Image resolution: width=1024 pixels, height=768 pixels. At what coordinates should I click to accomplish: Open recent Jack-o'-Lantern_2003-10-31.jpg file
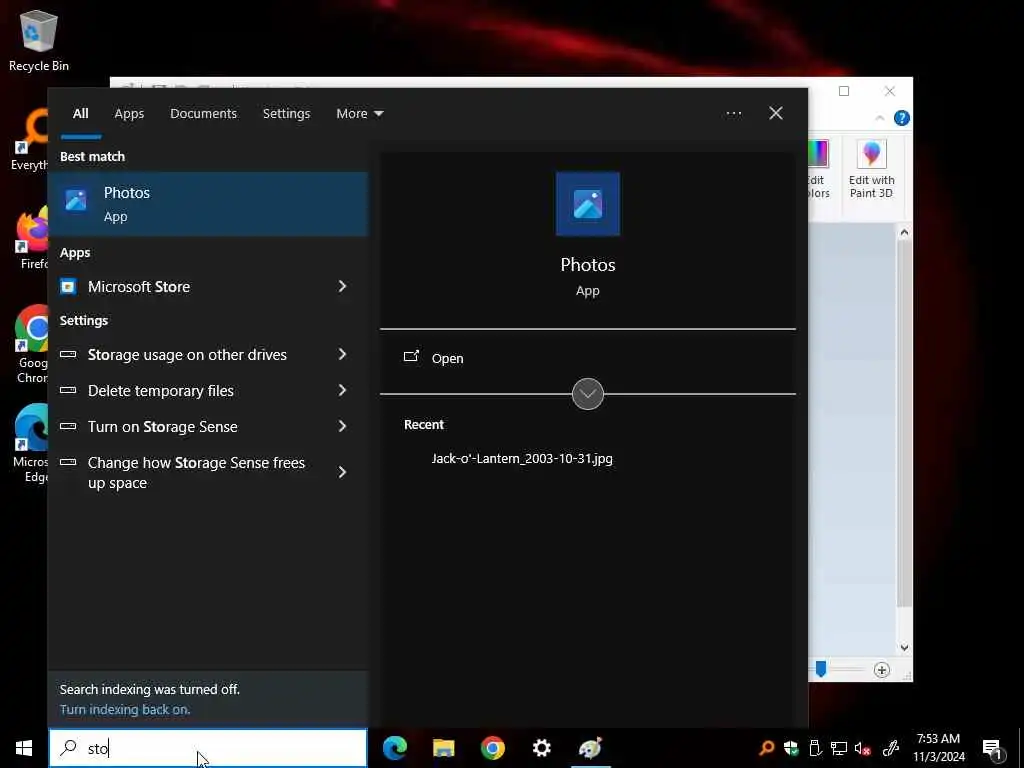(x=522, y=458)
